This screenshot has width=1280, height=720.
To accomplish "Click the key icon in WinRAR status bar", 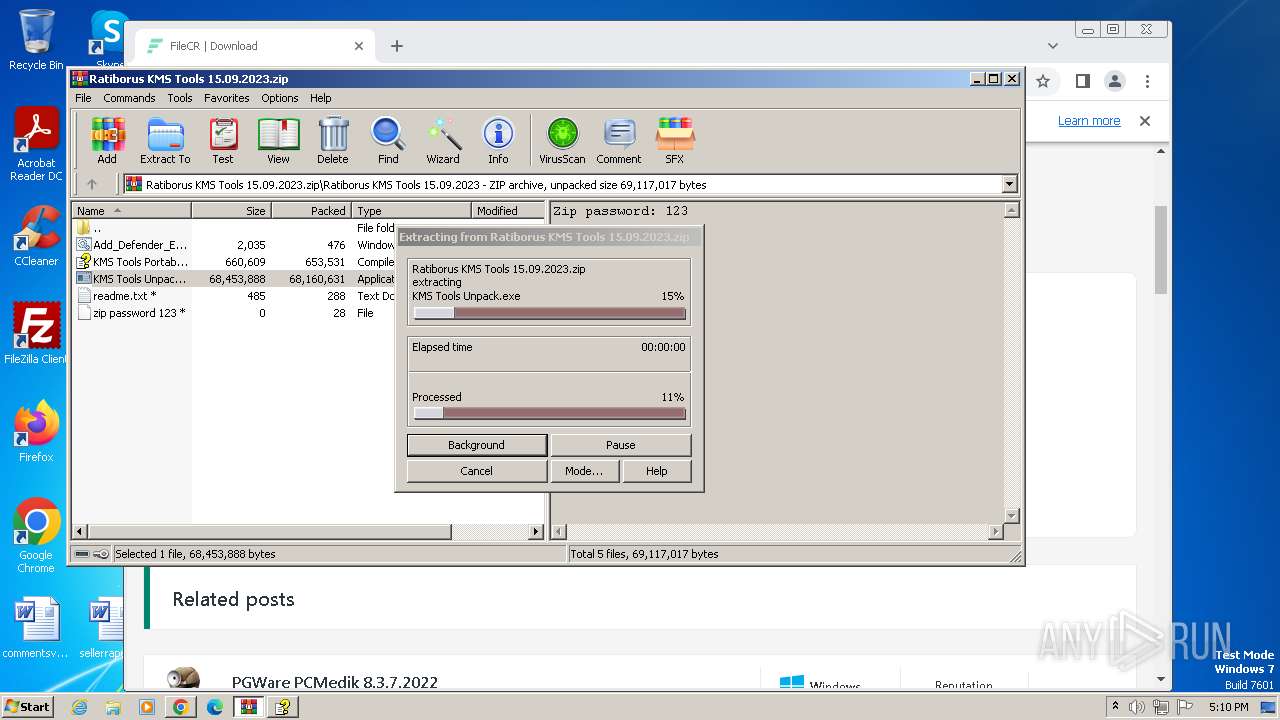I will point(101,554).
